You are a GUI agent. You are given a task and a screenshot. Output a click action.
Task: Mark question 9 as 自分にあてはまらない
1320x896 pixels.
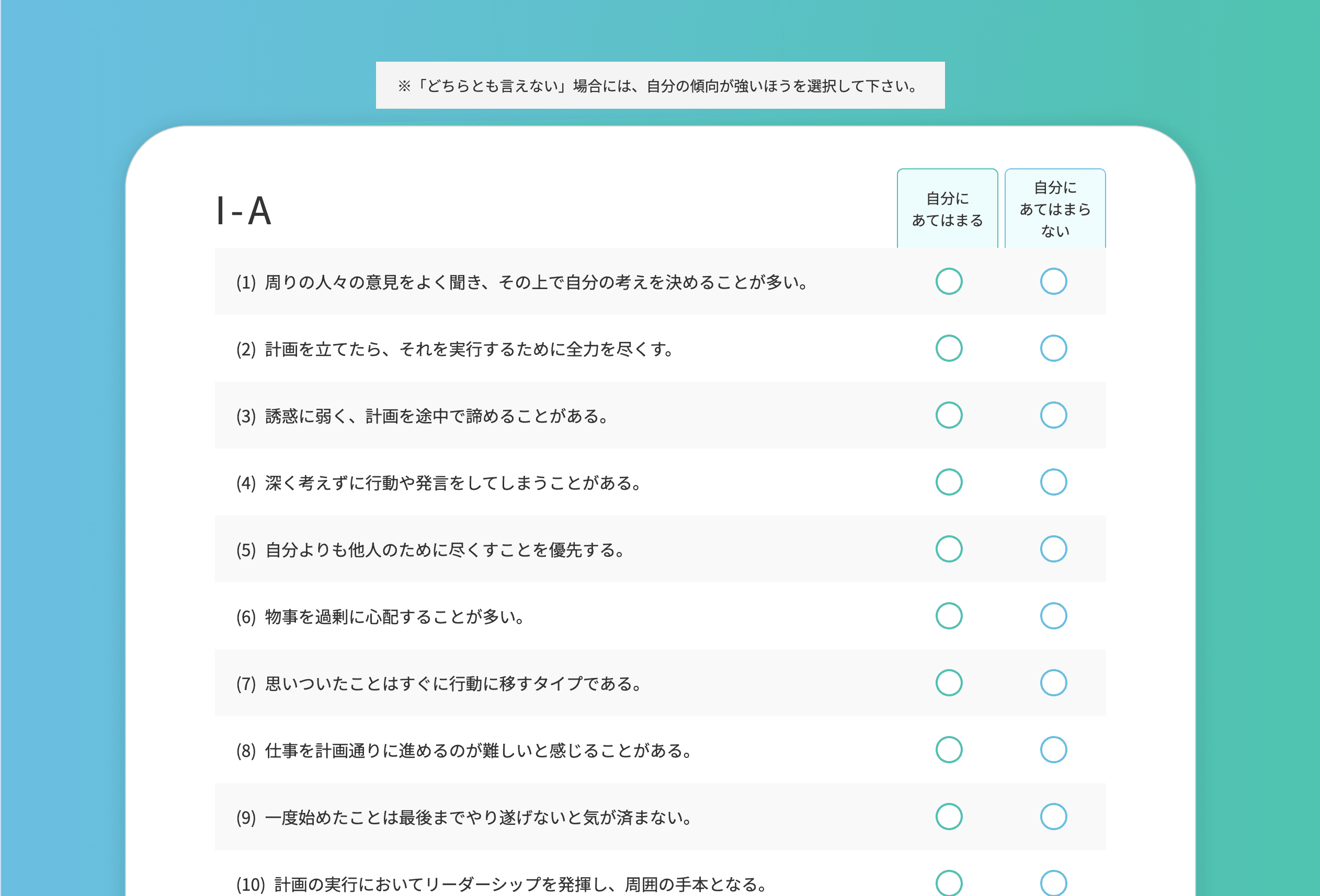pyautogui.click(x=1053, y=817)
